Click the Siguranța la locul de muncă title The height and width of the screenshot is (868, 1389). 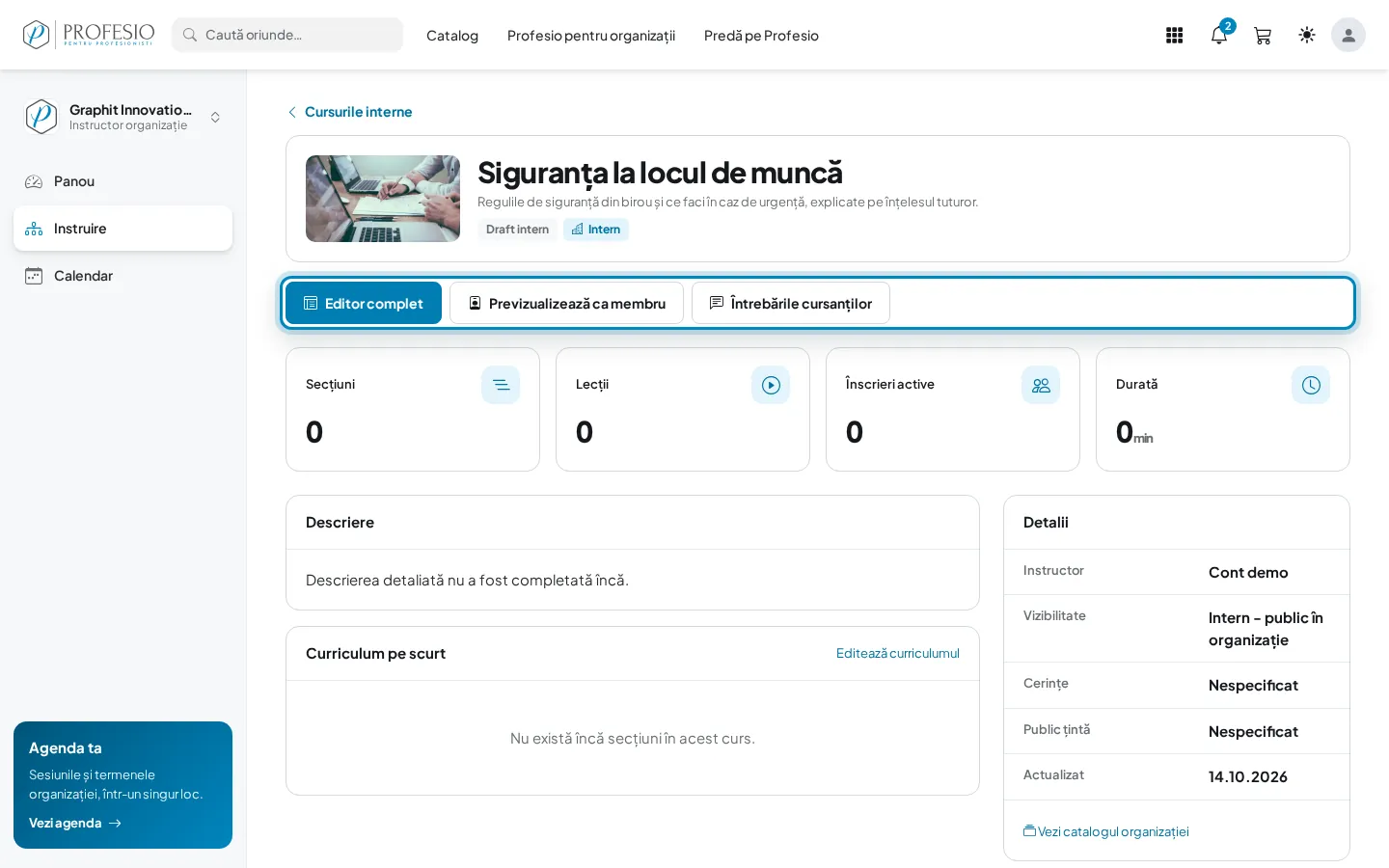click(660, 173)
